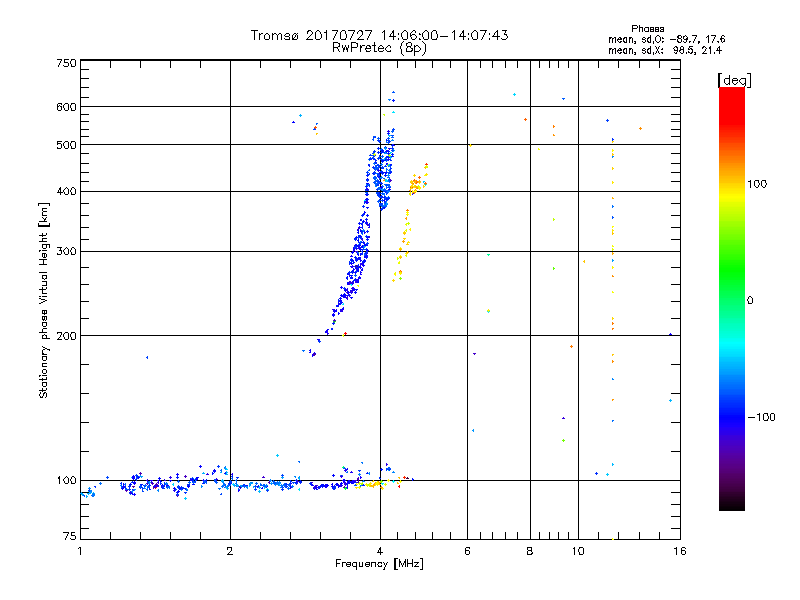800x600 pixels.
Task: Click the y-axis tick value "75"
Action: 70,536
